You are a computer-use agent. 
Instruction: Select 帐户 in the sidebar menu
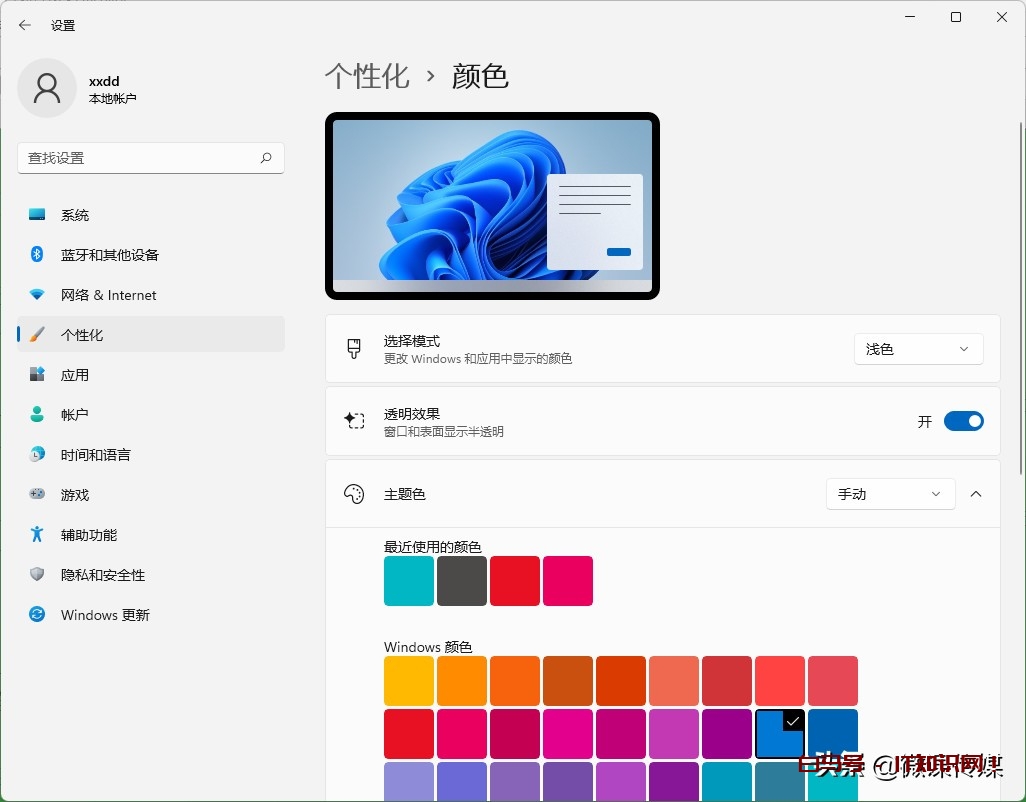35,415
